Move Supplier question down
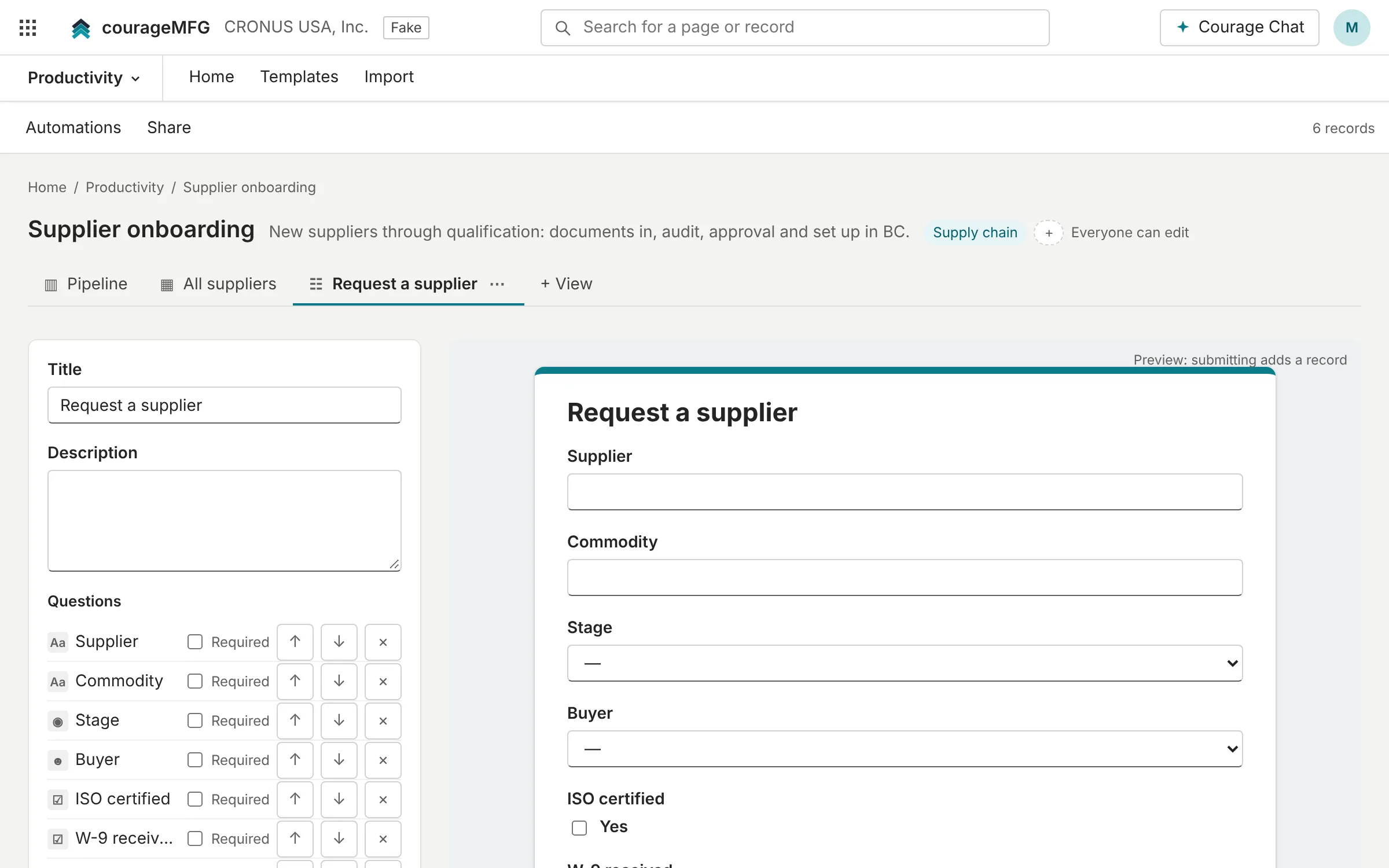 [x=339, y=642]
